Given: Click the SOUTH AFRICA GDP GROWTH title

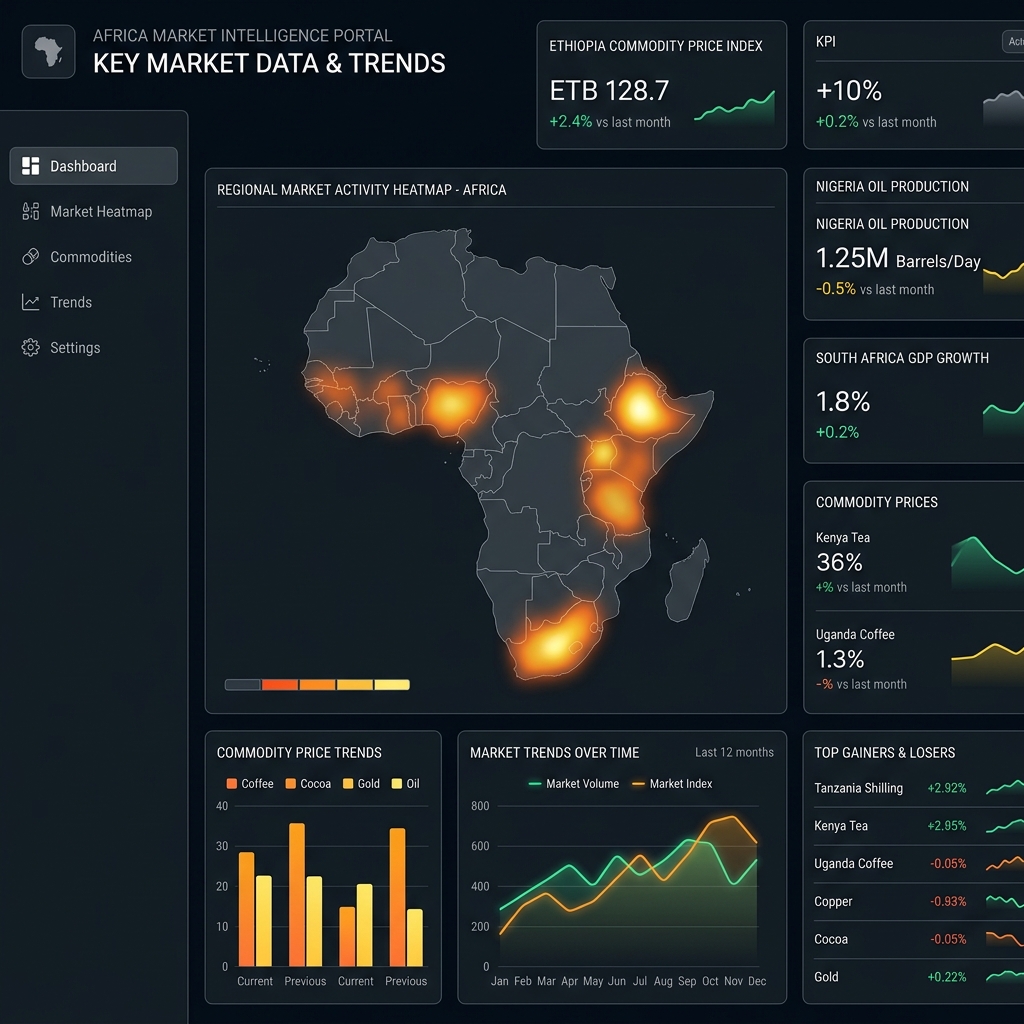Looking at the screenshot, I should coord(902,358).
